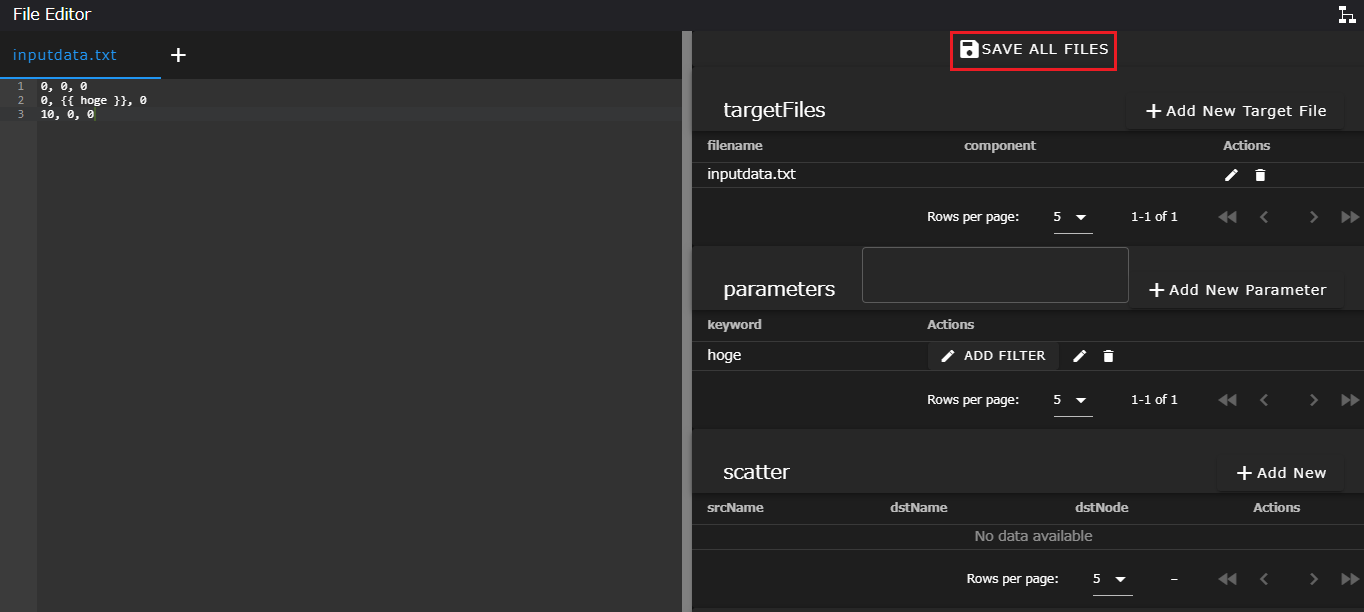Click Add New in scatter section
This screenshot has width=1364, height=612.
coord(1281,473)
